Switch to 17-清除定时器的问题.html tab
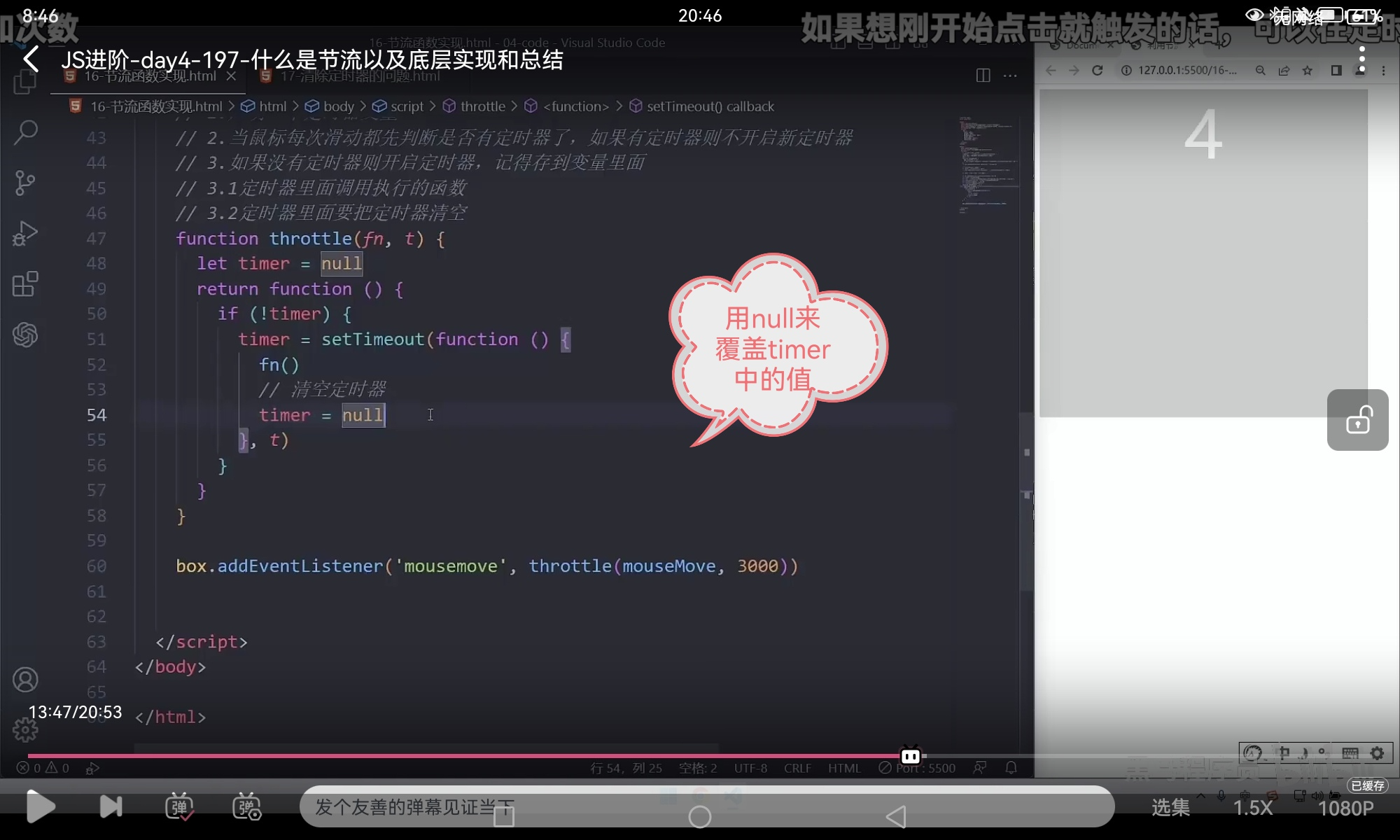Image resolution: width=1400 pixels, height=840 pixels. coord(360,76)
